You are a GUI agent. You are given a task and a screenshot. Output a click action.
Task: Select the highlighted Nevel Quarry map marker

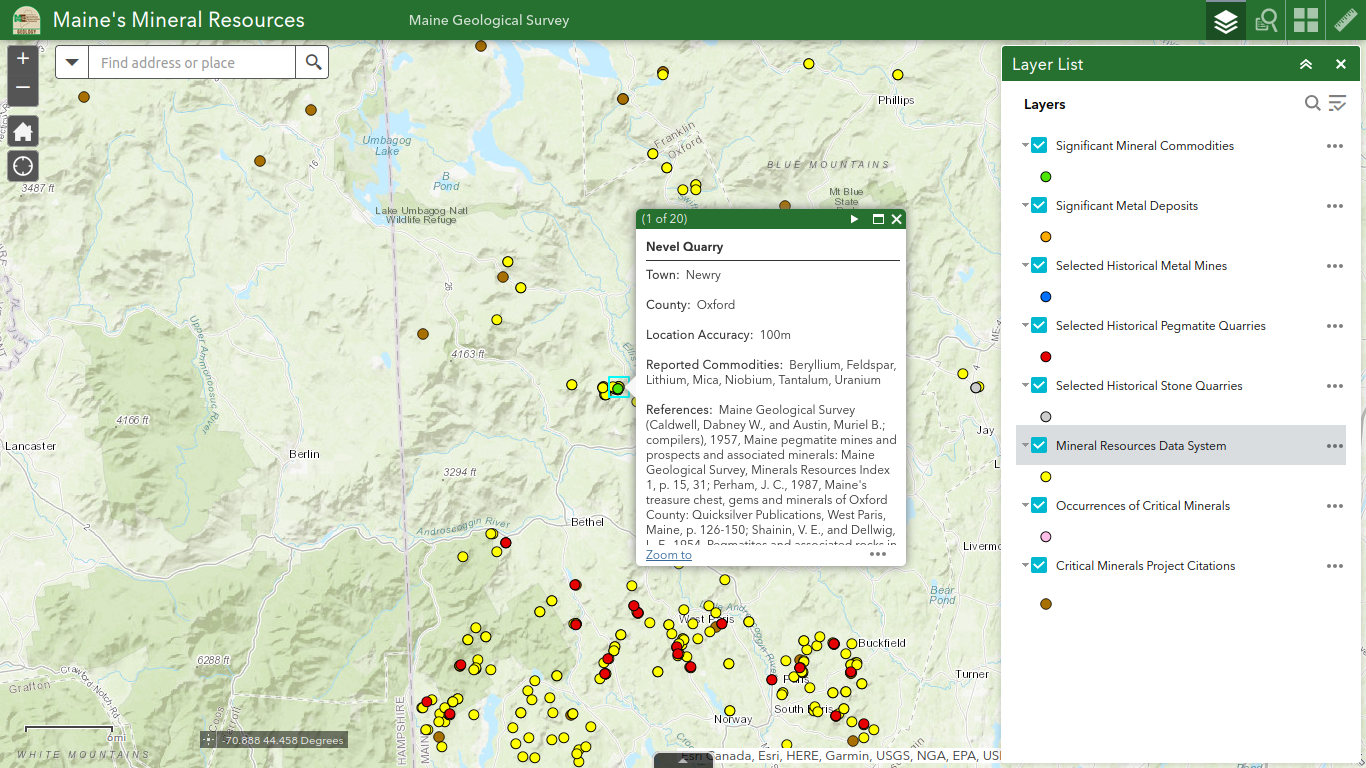click(x=618, y=388)
